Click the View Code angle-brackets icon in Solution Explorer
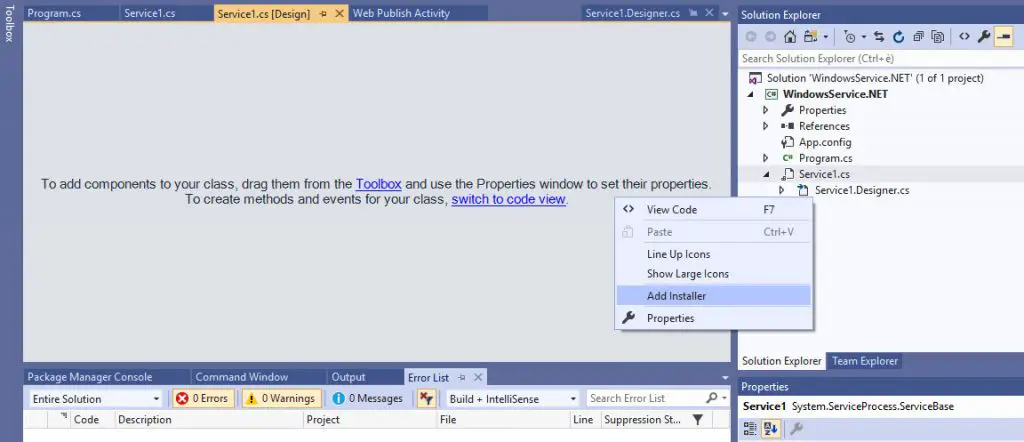1024x442 pixels. 964,37
